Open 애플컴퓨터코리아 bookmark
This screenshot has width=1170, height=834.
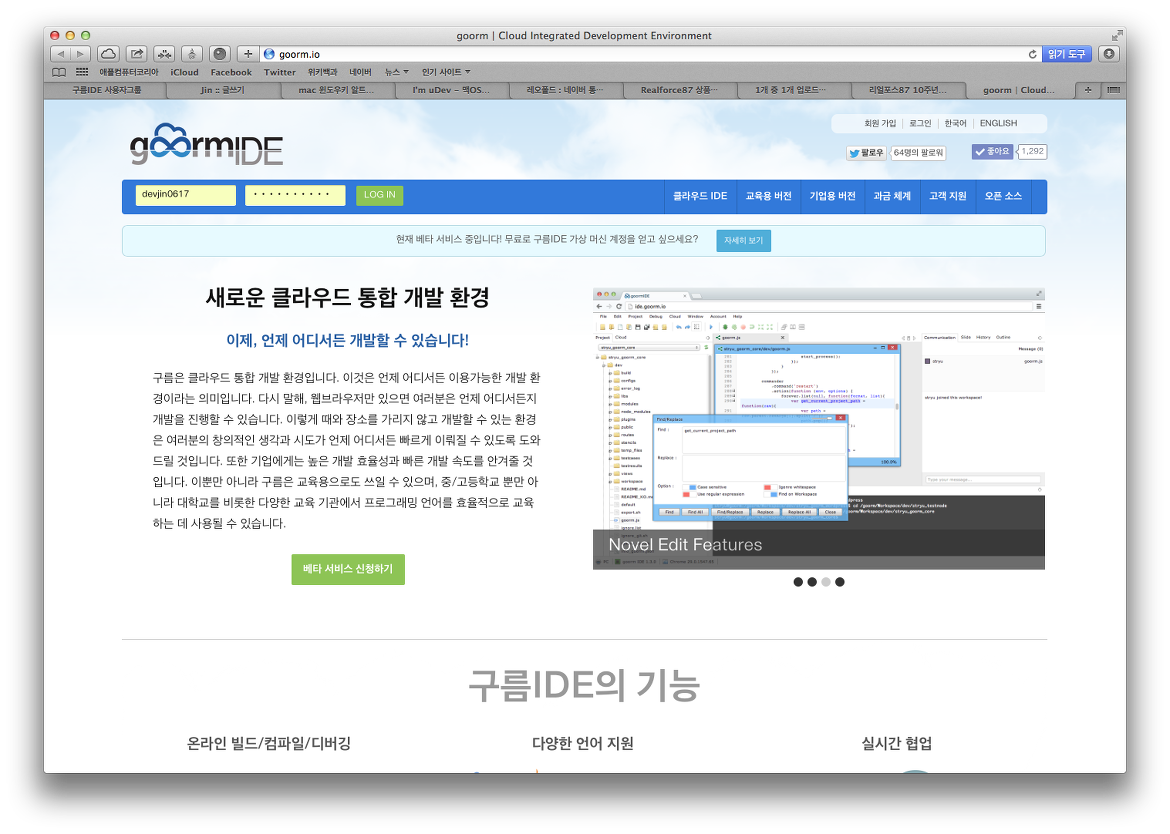coord(129,72)
